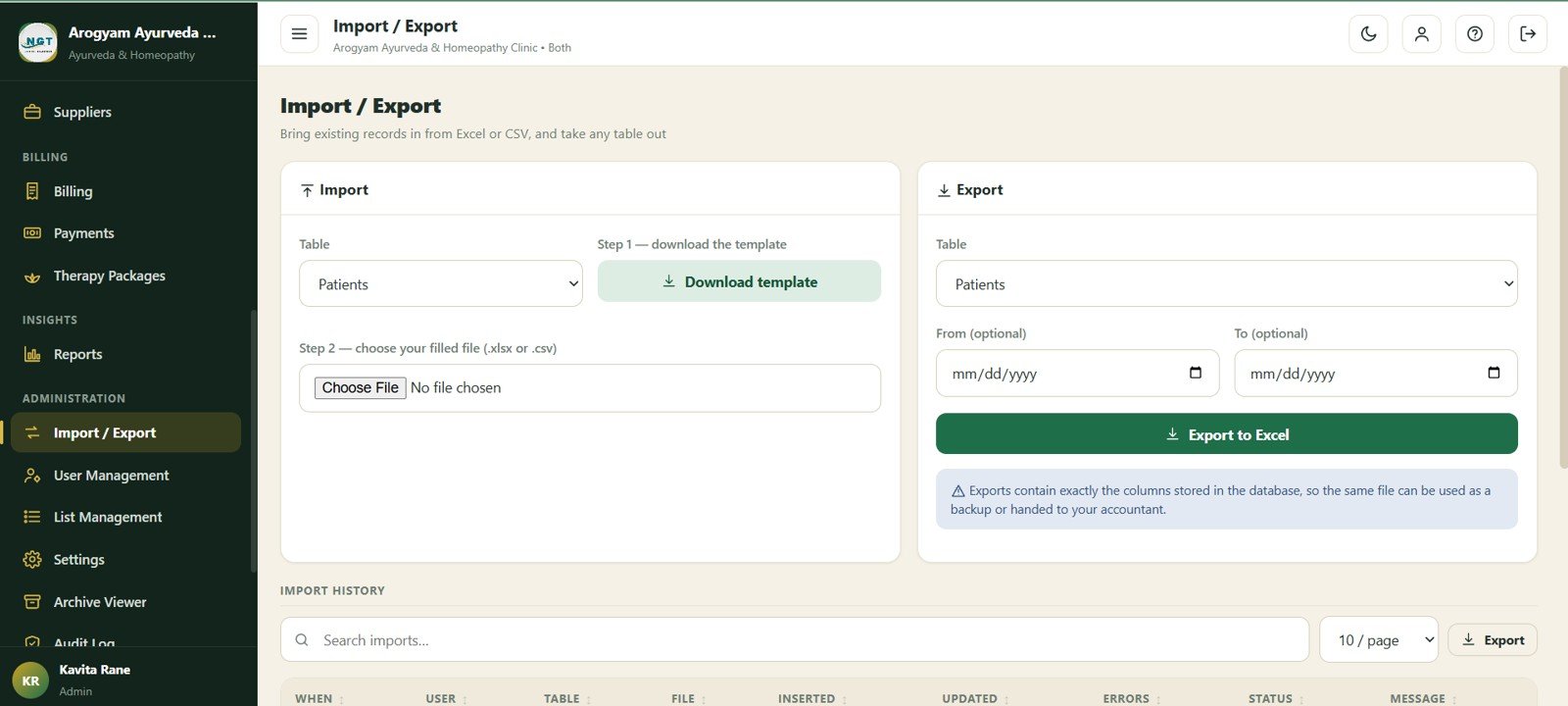1568x706 pixels.
Task: Go to Billing in the sidebar
Action: 73,191
